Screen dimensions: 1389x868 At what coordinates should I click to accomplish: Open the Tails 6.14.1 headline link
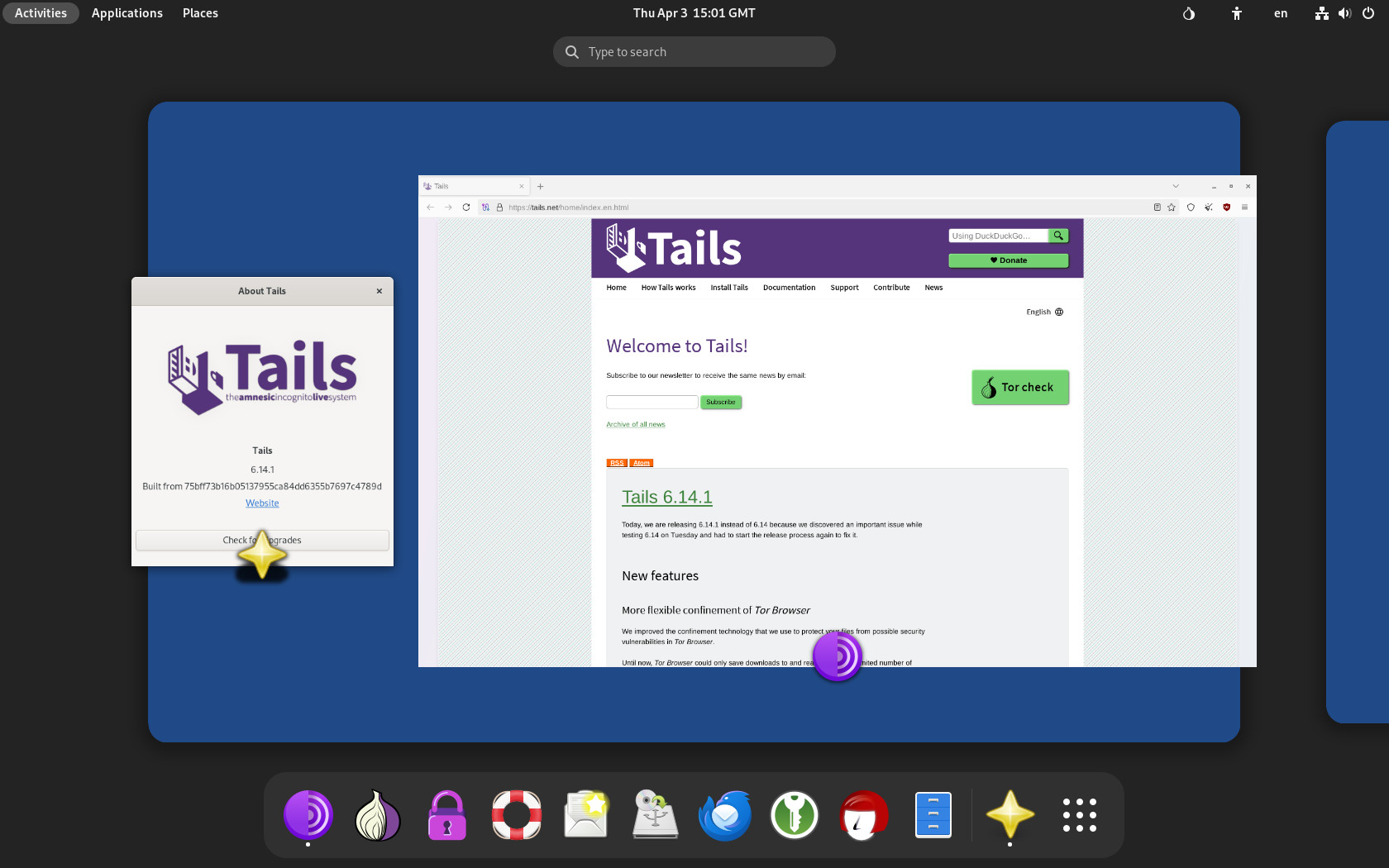pyautogui.click(x=667, y=498)
